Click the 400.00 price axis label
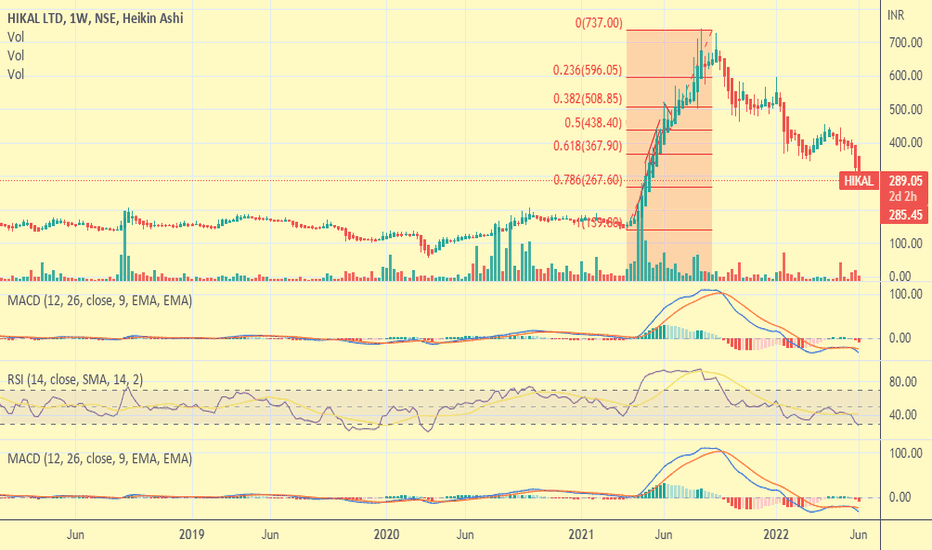The width and height of the screenshot is (932, 550). point(905,143)
